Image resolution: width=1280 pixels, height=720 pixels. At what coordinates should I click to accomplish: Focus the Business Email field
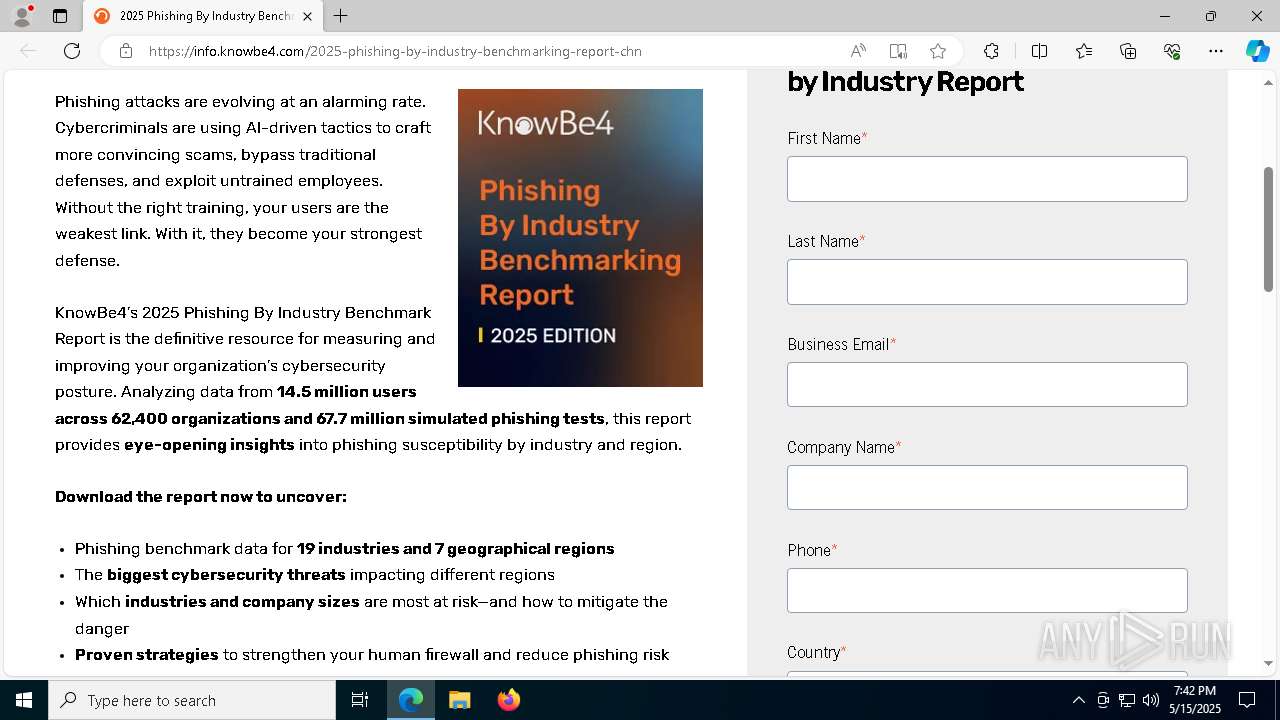(x=987, y=385)
